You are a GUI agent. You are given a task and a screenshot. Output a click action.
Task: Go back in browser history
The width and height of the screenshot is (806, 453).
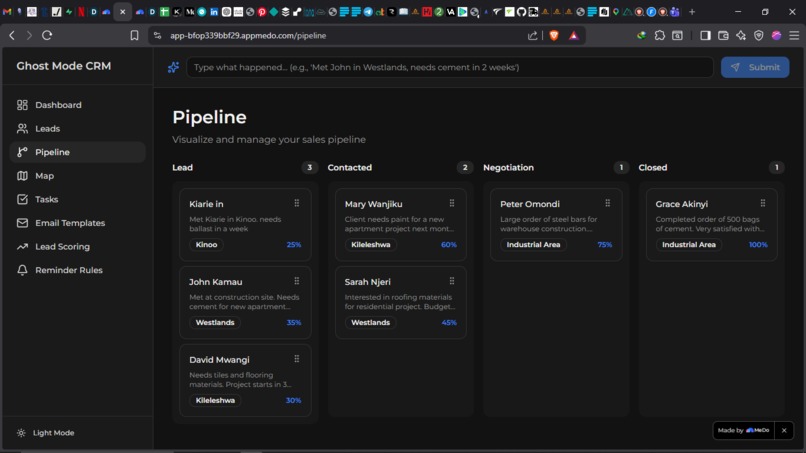pos(12,35)
